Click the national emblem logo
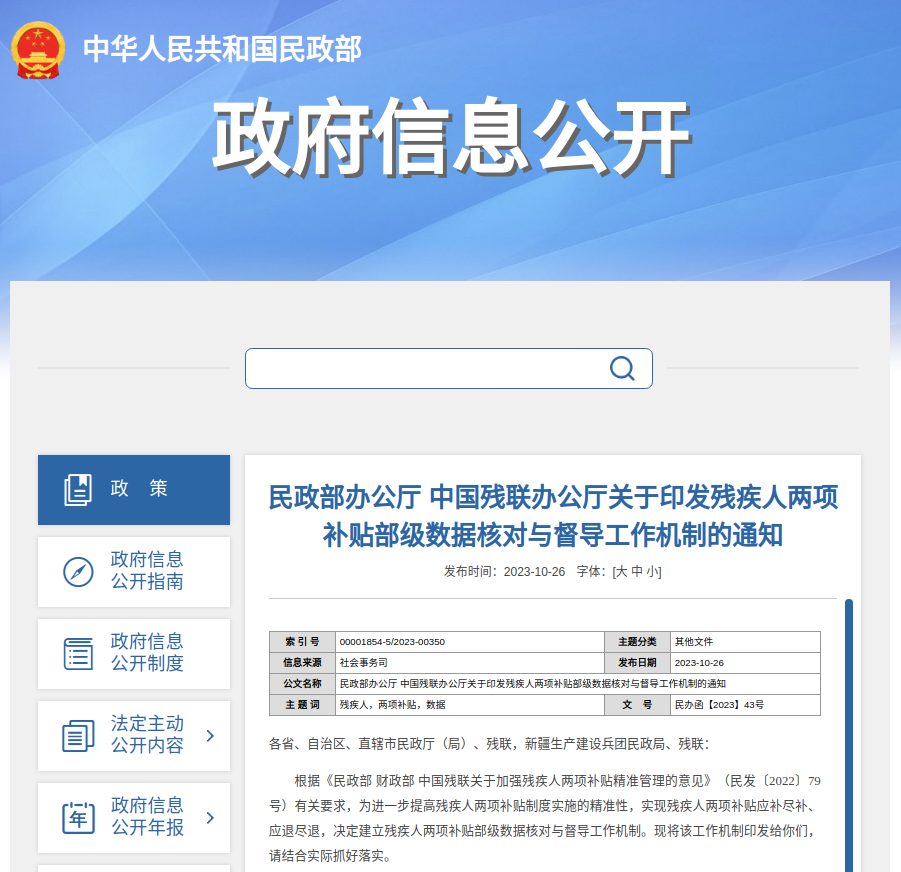This screenshot has width=901, height=872. pyautogui.click(x=38, y=49)
